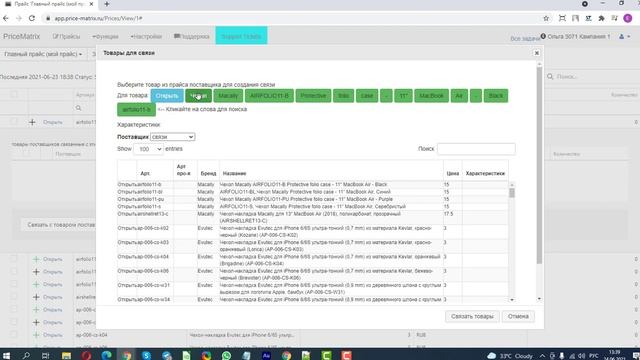Select the 'case' search word tag
This screenshot has width=640, height=360.
click(x=367, y=96)
